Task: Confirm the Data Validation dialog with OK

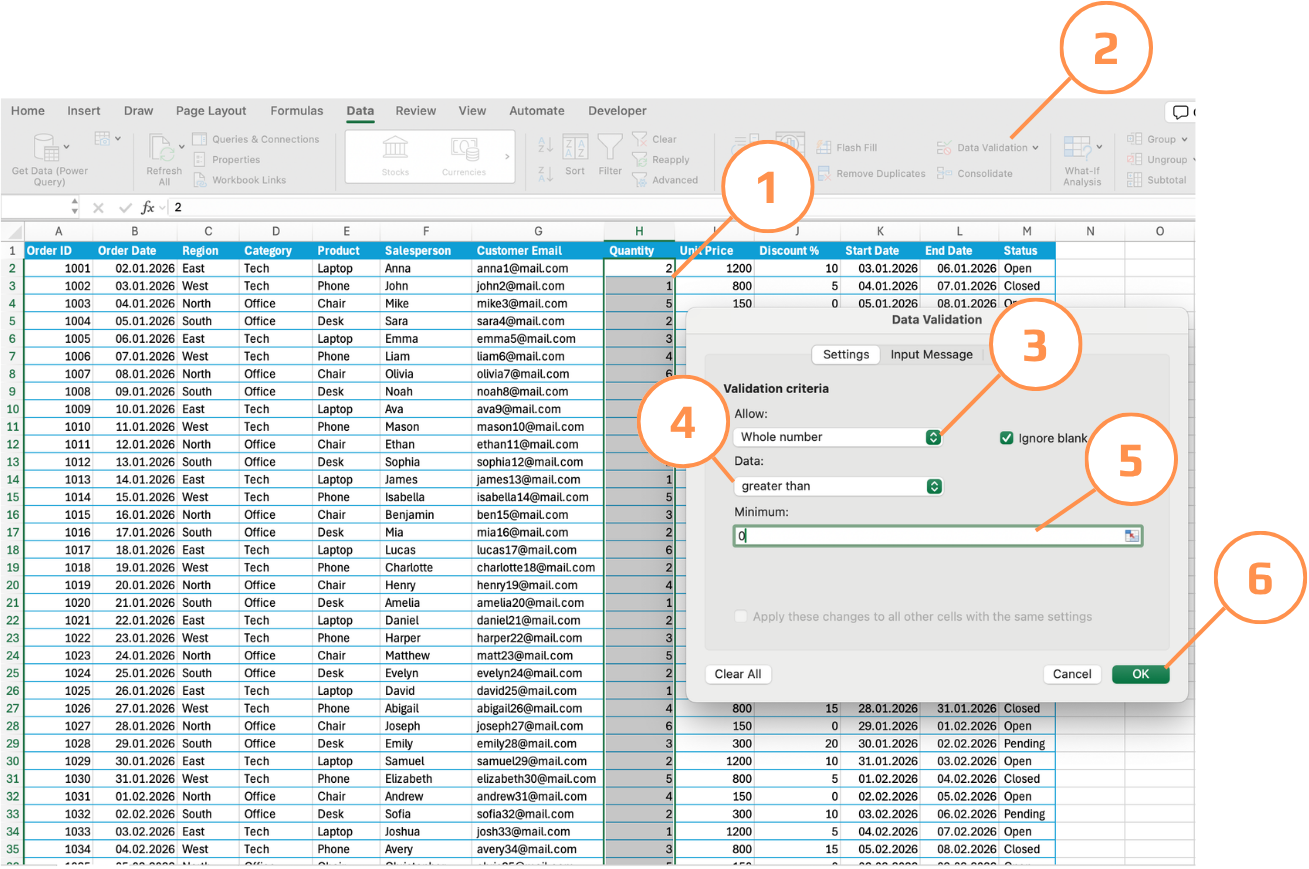Action: (x=1140, y=674)
